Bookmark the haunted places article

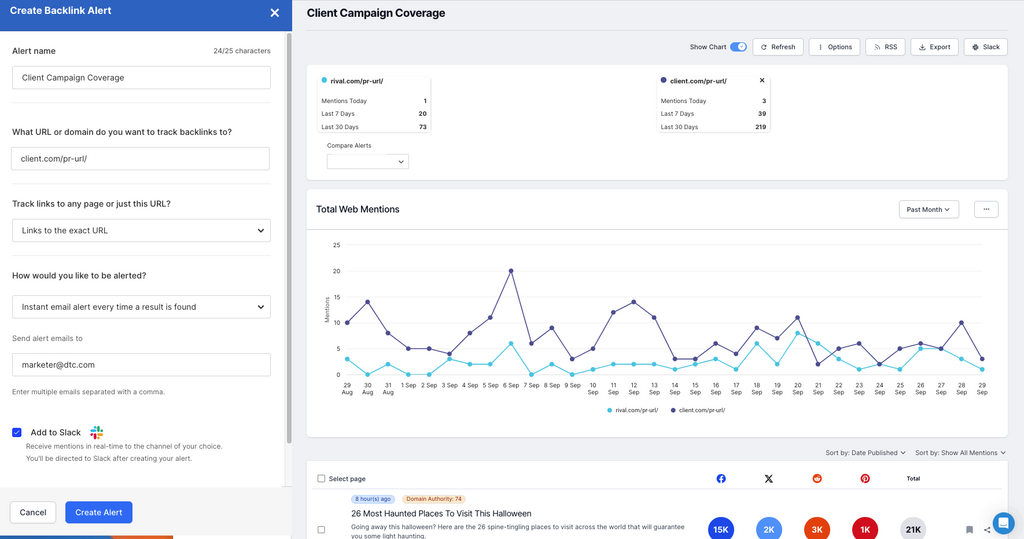coord(969,529)
